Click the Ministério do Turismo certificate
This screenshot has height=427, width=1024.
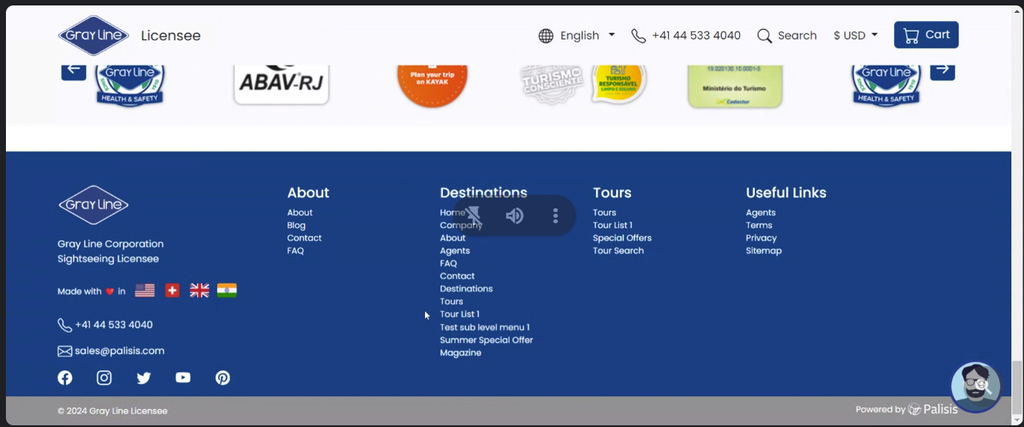point(735,86)
